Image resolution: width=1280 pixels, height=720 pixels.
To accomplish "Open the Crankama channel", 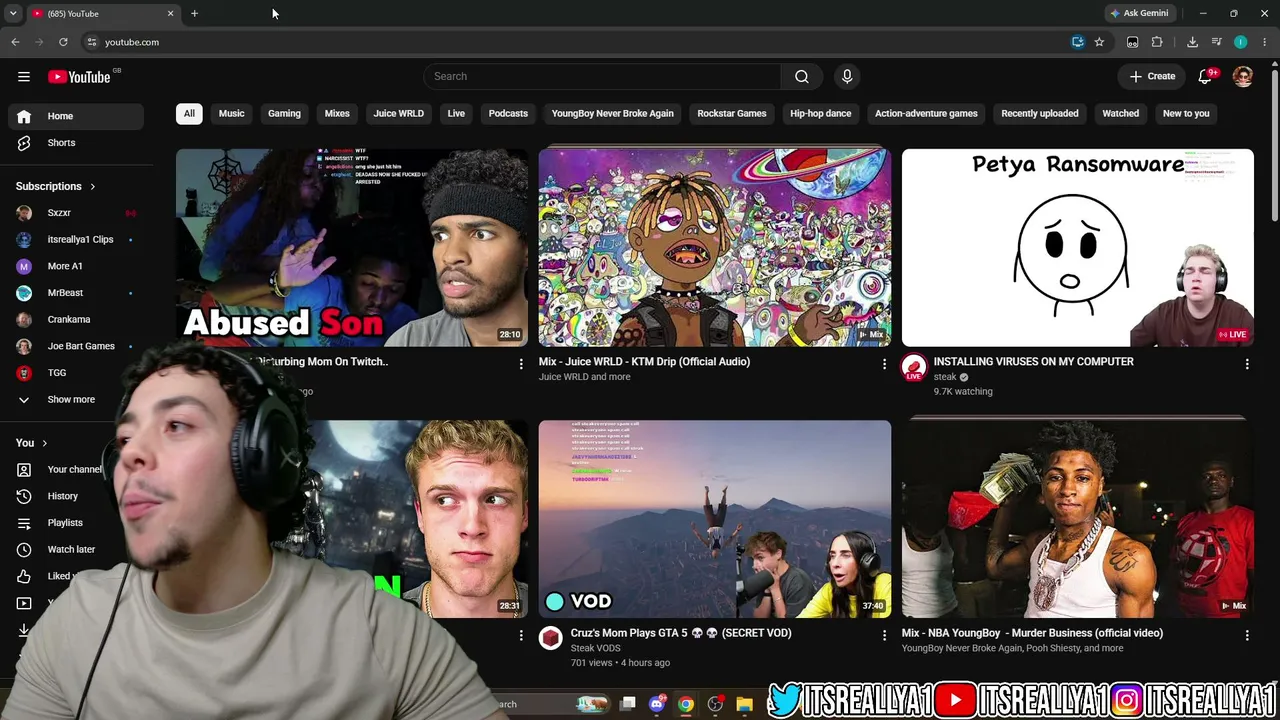I will (x=76, y=320).
